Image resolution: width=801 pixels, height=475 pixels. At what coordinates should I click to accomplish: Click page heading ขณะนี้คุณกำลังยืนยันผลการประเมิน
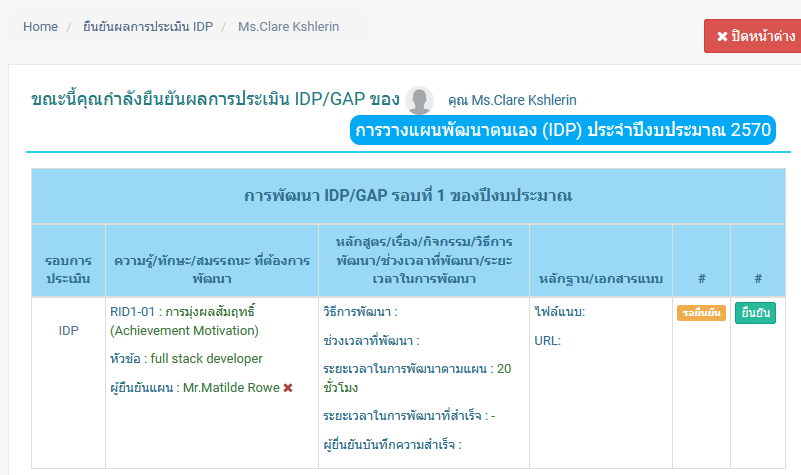215,99
